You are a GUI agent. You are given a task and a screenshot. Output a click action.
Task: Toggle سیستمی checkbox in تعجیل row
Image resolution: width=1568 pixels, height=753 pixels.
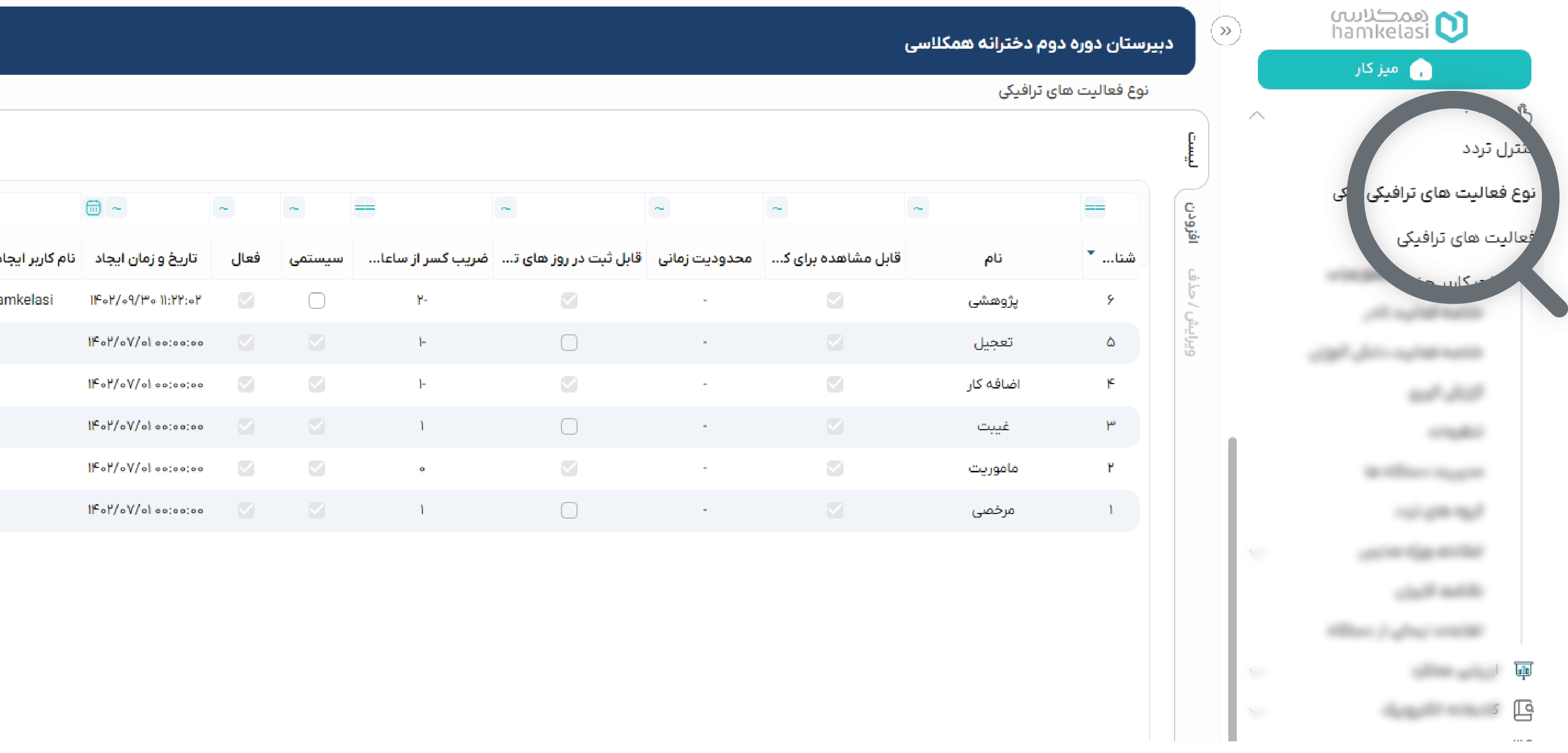pos(317,342)
